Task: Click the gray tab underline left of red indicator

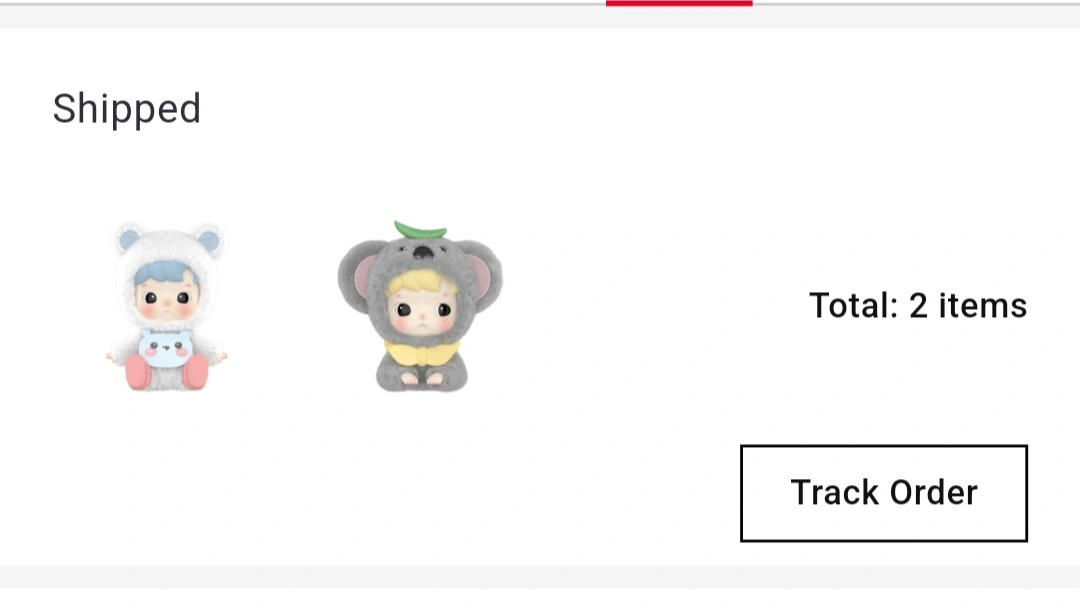Action: coord(303,3)
